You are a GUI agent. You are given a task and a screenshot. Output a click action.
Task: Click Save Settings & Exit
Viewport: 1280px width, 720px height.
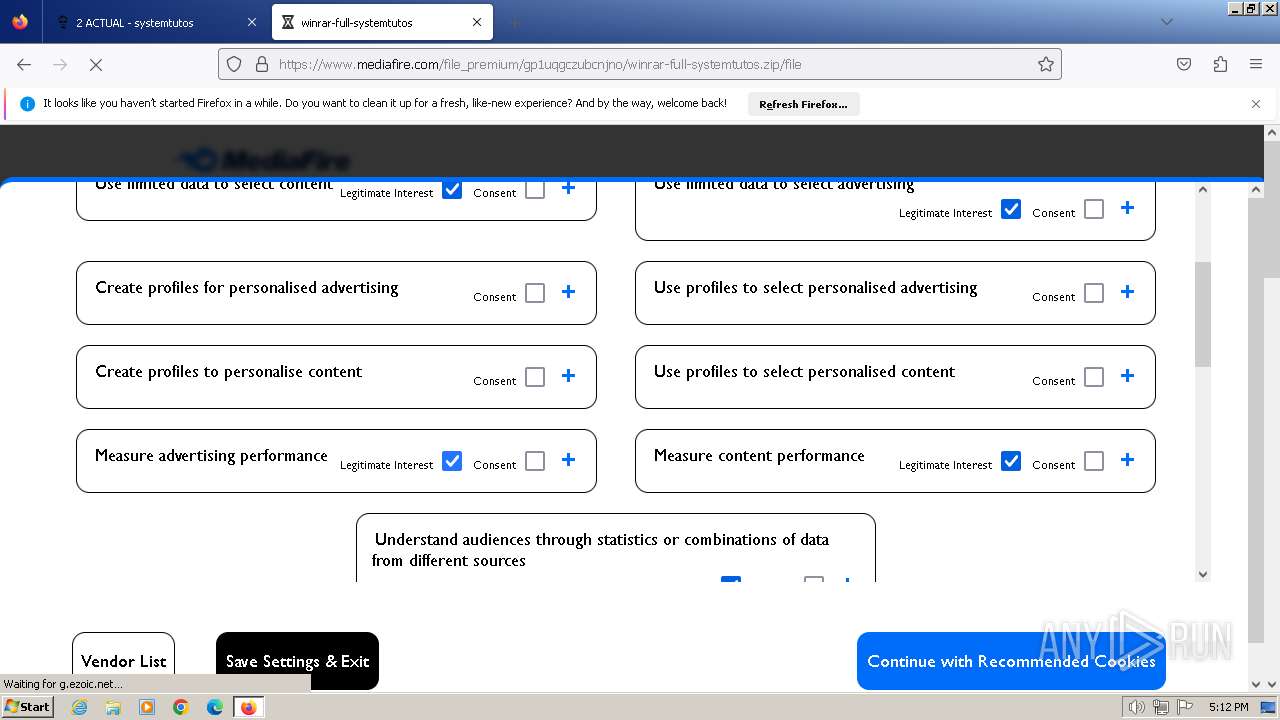pyautogui.click(x=297, y=661)
